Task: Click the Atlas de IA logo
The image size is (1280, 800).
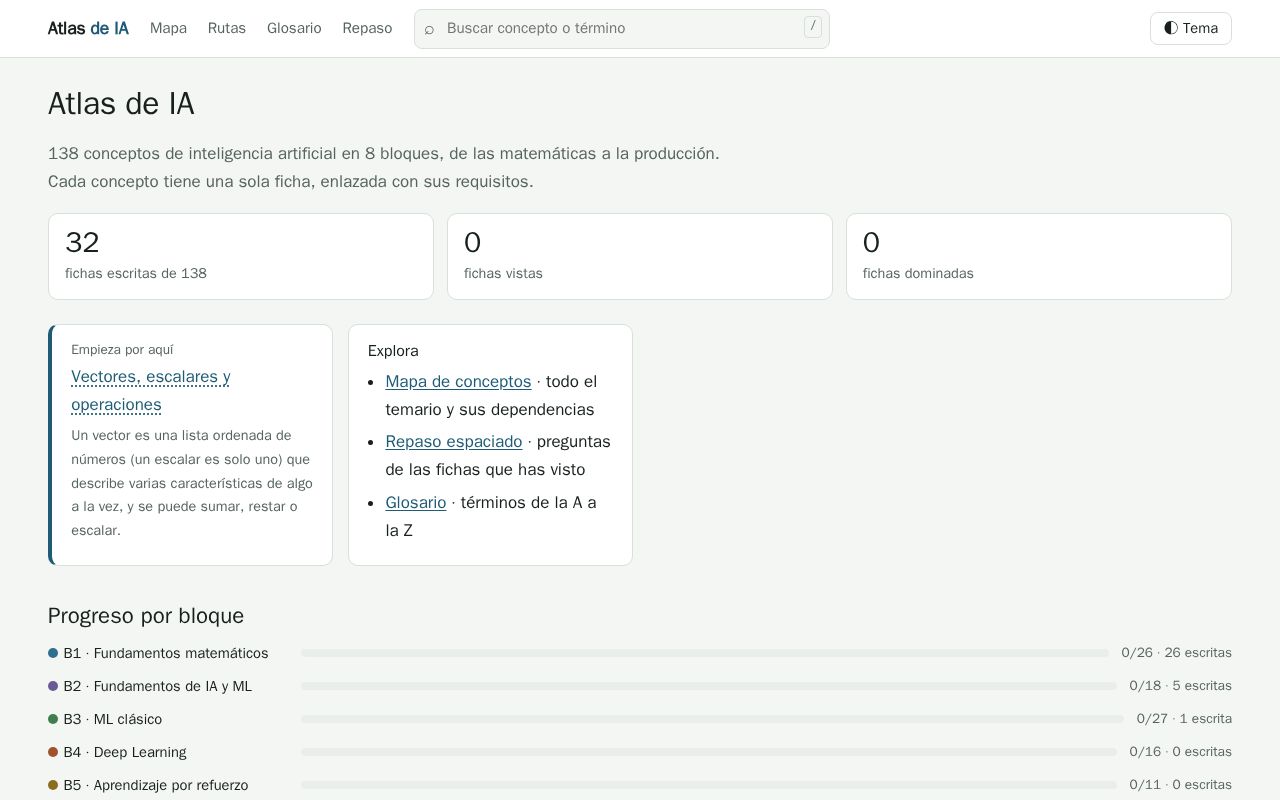Action: tap(88, 28)
